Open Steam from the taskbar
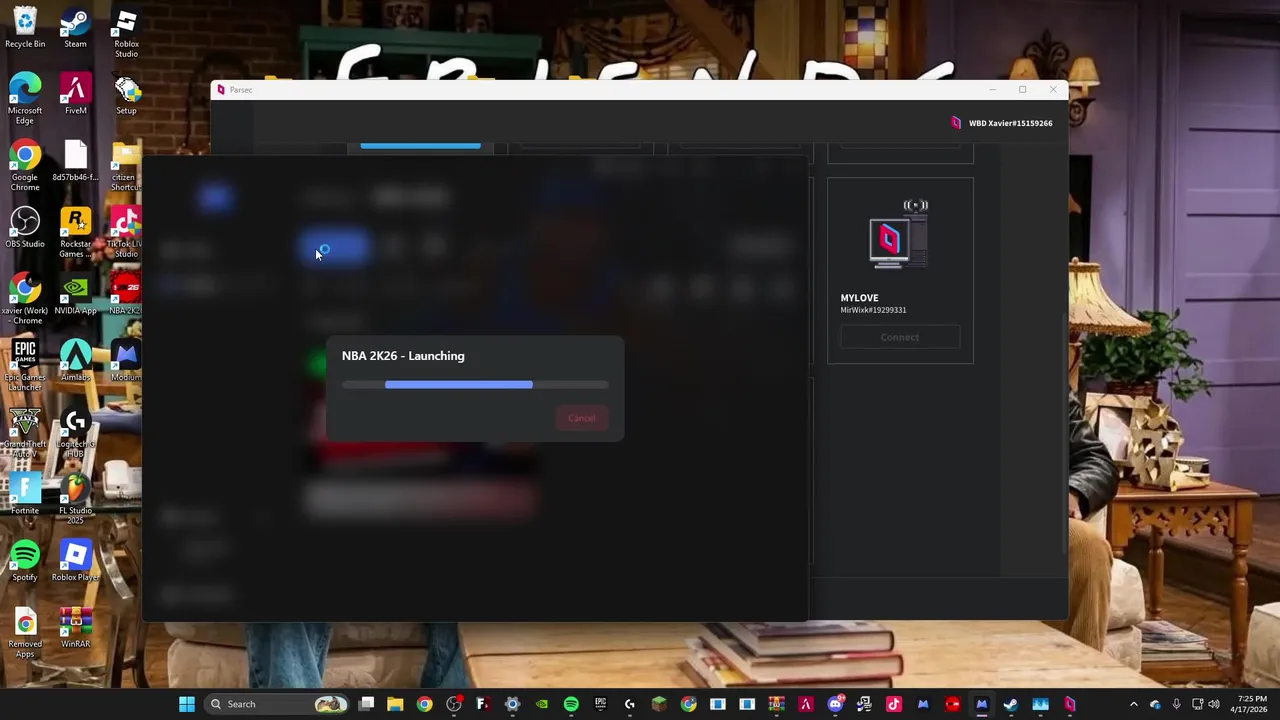Image resolution: width=1280 pixels, height=720 pixels. tap(1011, 704)
